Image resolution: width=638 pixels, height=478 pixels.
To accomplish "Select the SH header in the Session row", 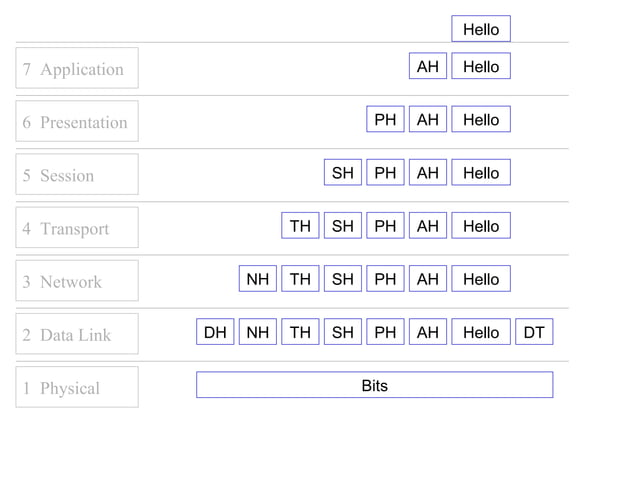I will (x=343, y=173).
